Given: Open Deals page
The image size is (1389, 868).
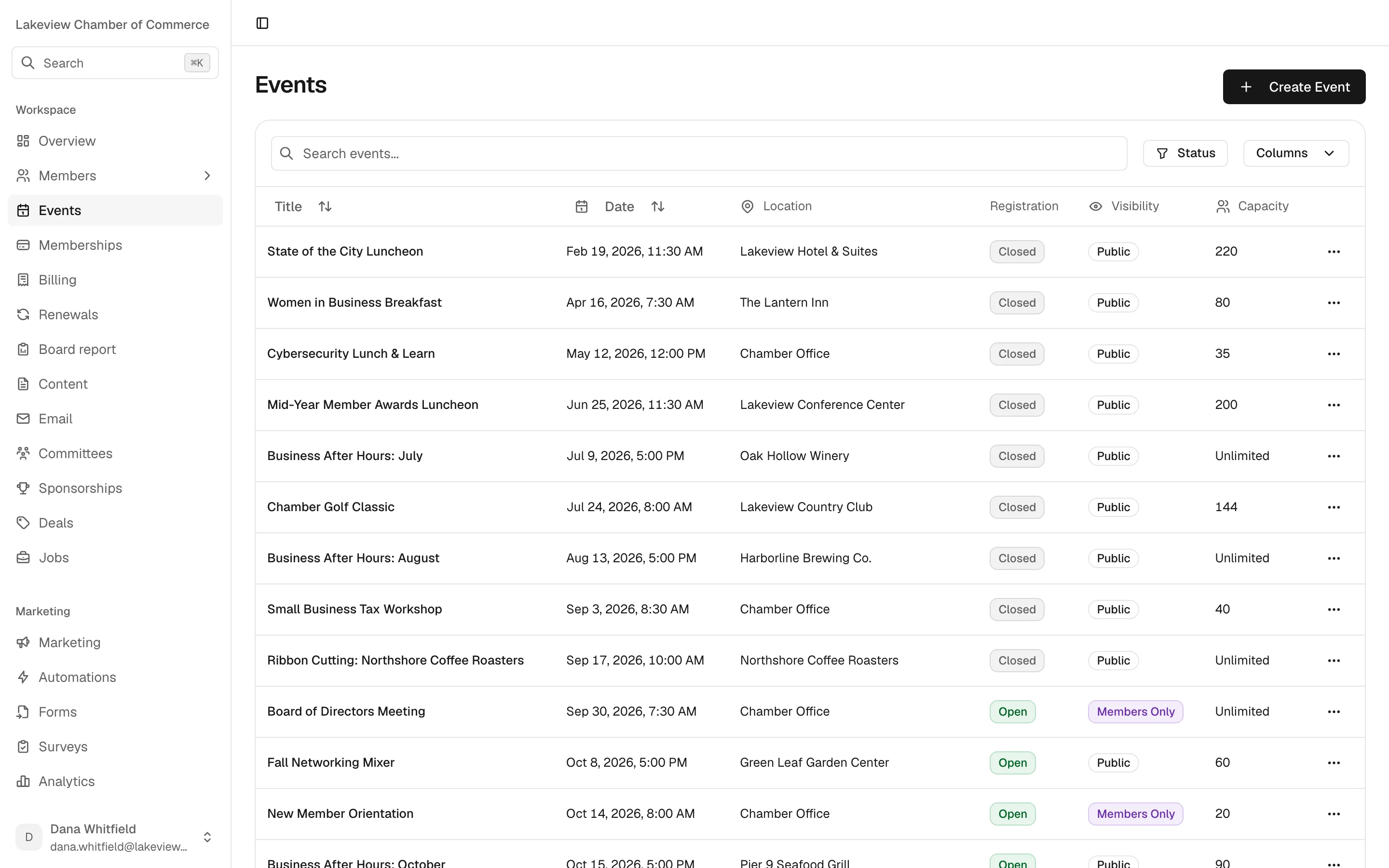Looking at the screenshot, I should click(115, 523).
